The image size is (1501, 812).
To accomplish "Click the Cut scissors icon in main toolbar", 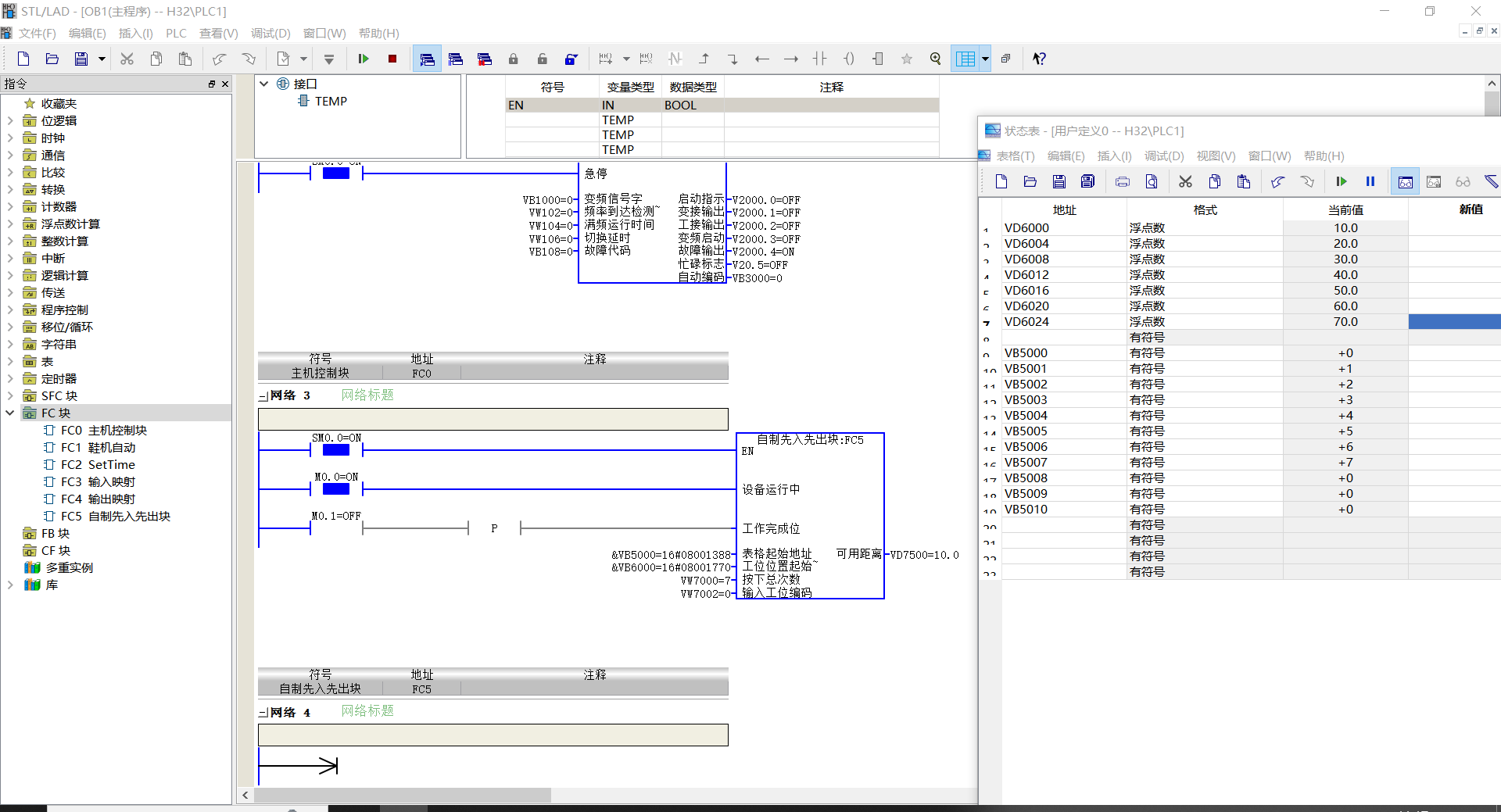I will tap(127, 59).
